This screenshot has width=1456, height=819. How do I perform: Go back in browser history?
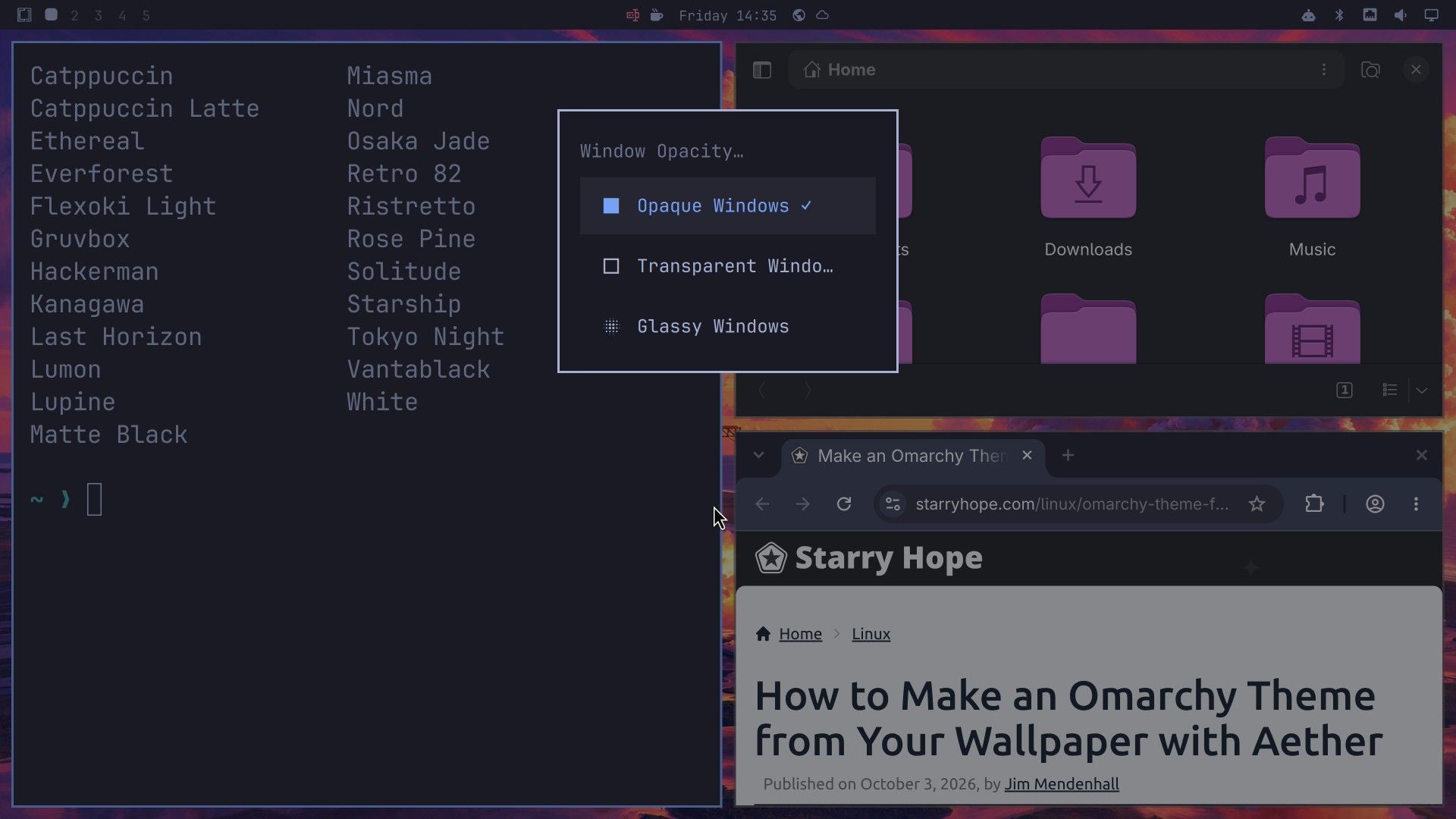762,504
